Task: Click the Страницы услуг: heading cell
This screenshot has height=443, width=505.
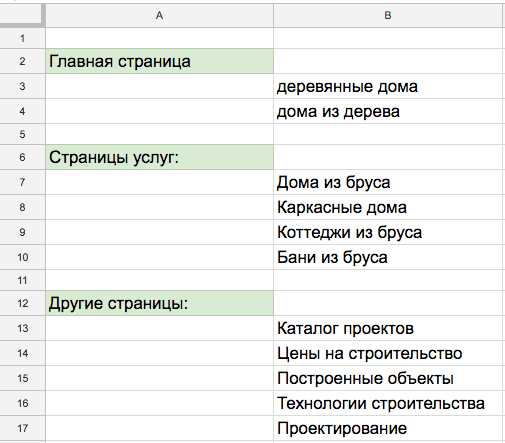Action: point(159,157)
